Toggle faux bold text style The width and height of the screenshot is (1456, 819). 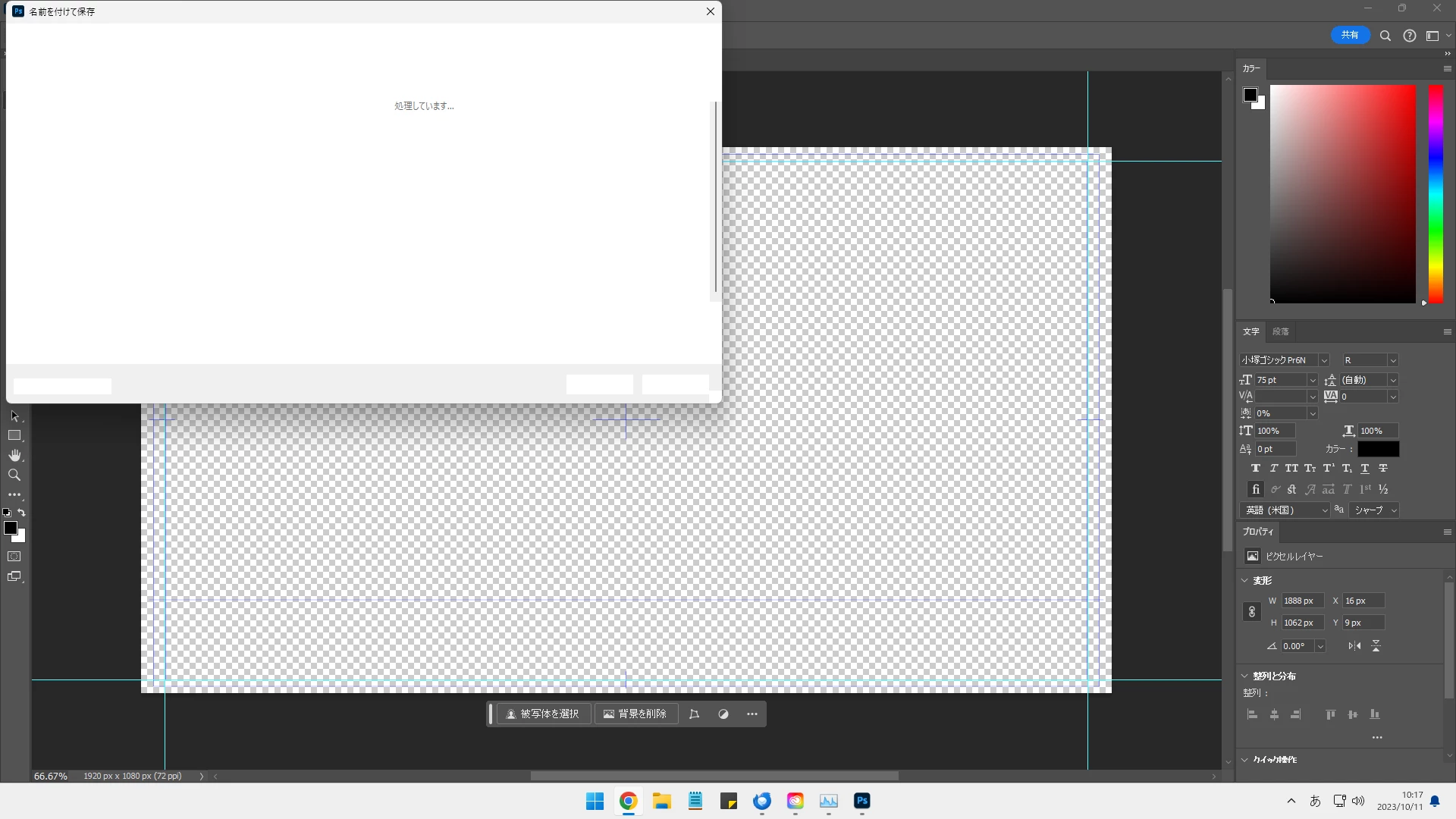pos(1256,469)
